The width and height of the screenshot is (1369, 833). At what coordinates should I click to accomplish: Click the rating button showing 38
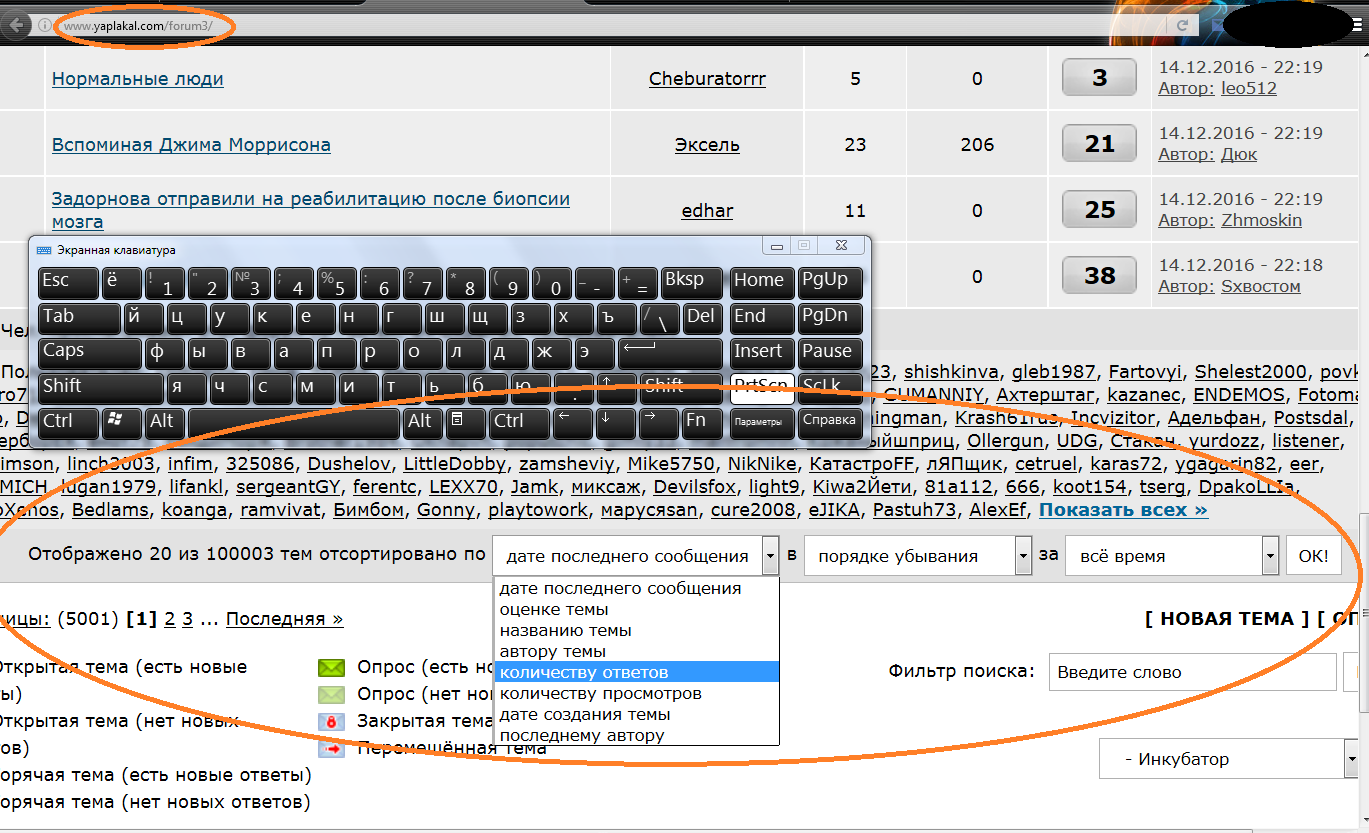pyautogui.click(x=1100, y=276)
